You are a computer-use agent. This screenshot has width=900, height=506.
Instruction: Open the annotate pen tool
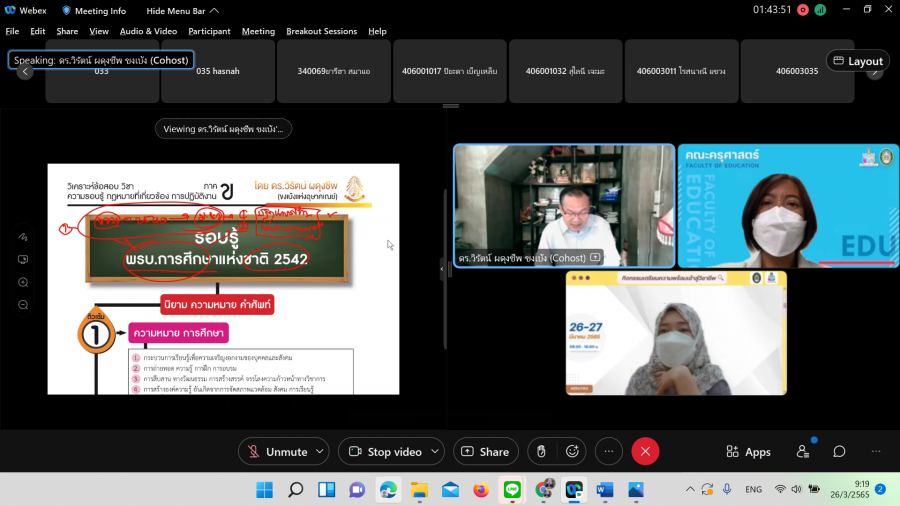tap(23, 237)
